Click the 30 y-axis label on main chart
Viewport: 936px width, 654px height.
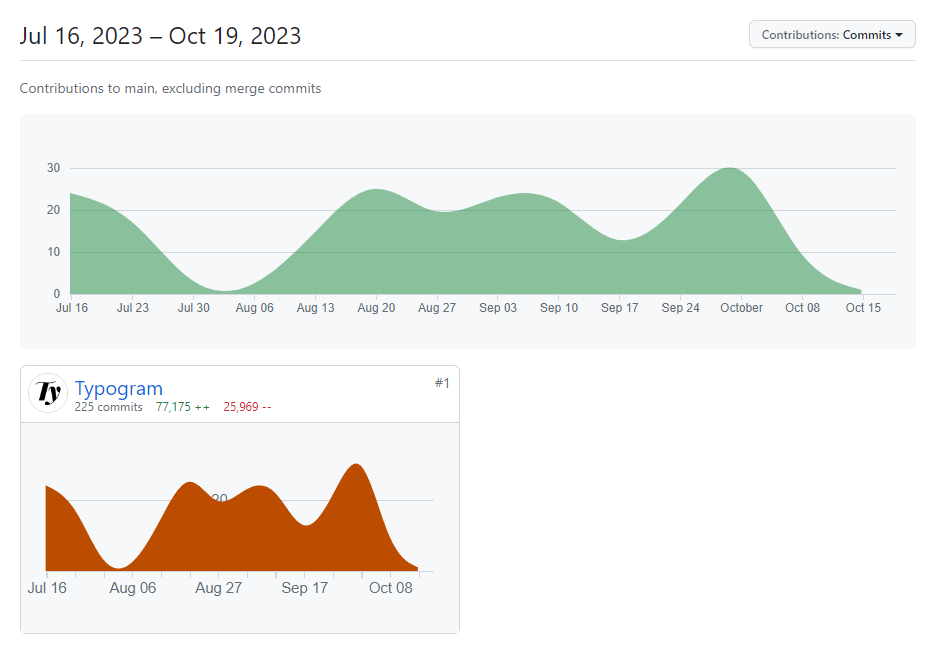point(54,168)
